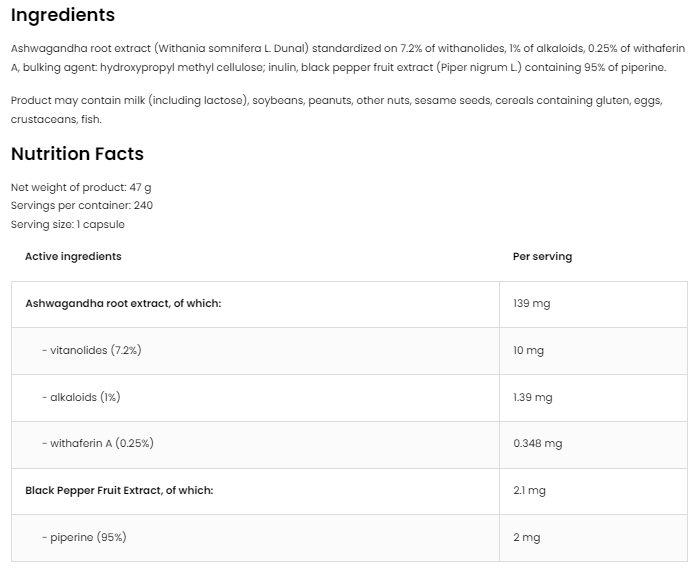Click the allergen warning paragraph about milk
The width and height of the screenshot is (698, 573).
tap(336, 110)
